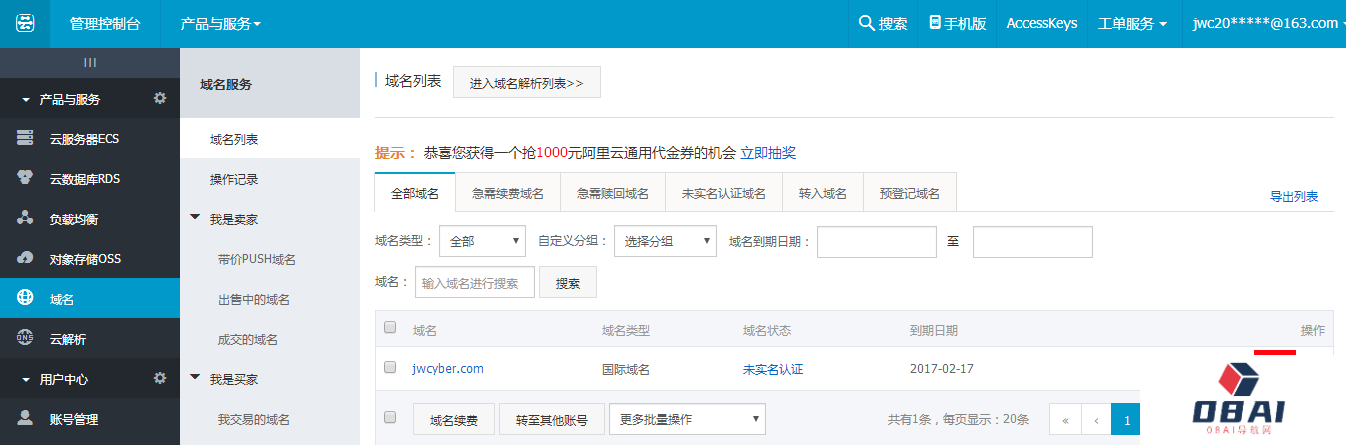This screenshot has width=1346, height=445.
Task: Collapse the sidebar with the three-bar handle
Action: pos(90,62)
